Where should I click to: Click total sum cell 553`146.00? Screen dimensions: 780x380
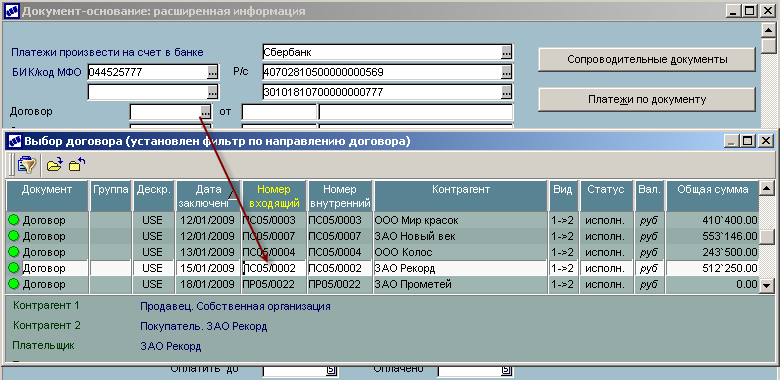712,236
